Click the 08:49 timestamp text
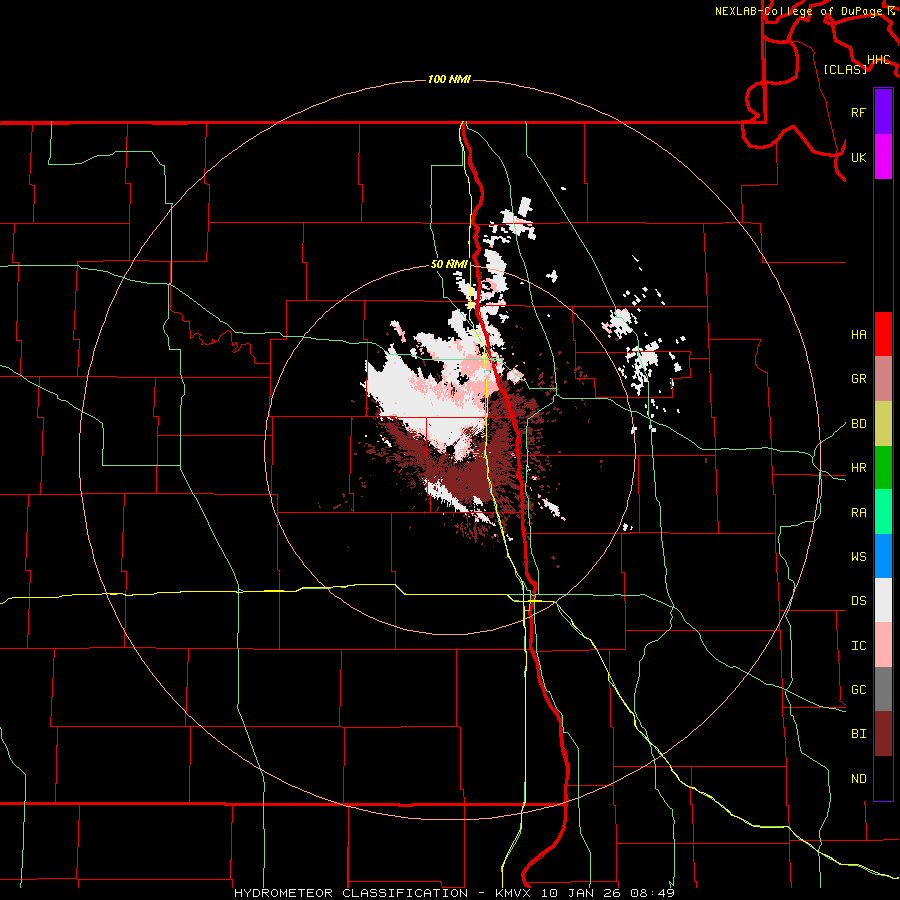 point(651,893)
